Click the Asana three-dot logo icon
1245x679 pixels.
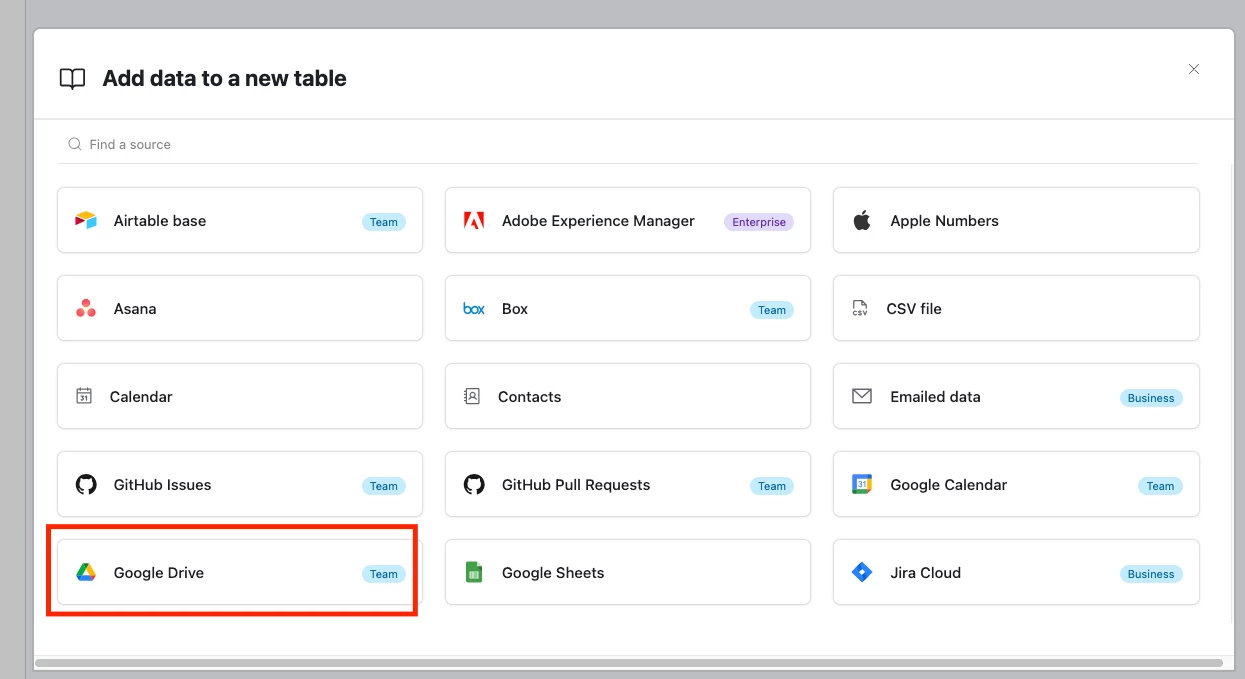(86, 309)
